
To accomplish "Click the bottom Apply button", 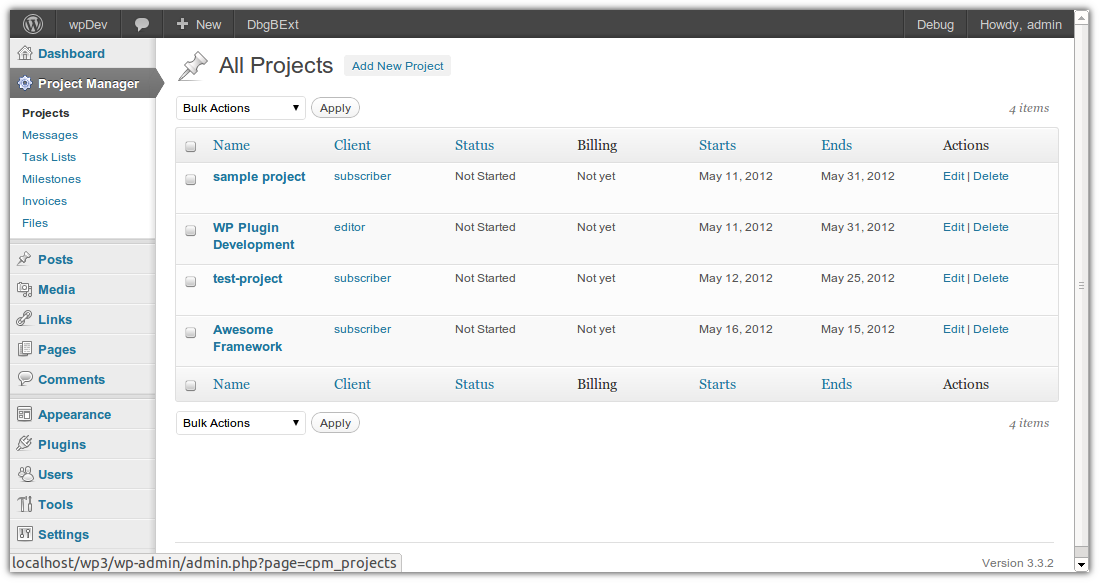I will click(x=335, y=423).
